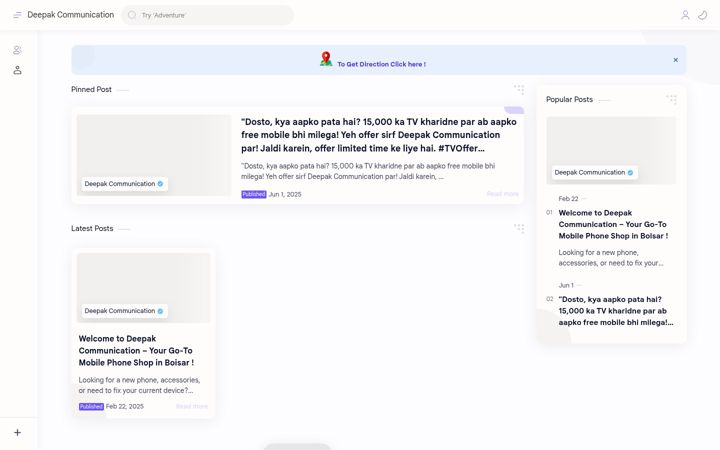Click the 'Jun 1' date in Popular Posts
The height and width of the screenshot is (450, 720).
566,285
